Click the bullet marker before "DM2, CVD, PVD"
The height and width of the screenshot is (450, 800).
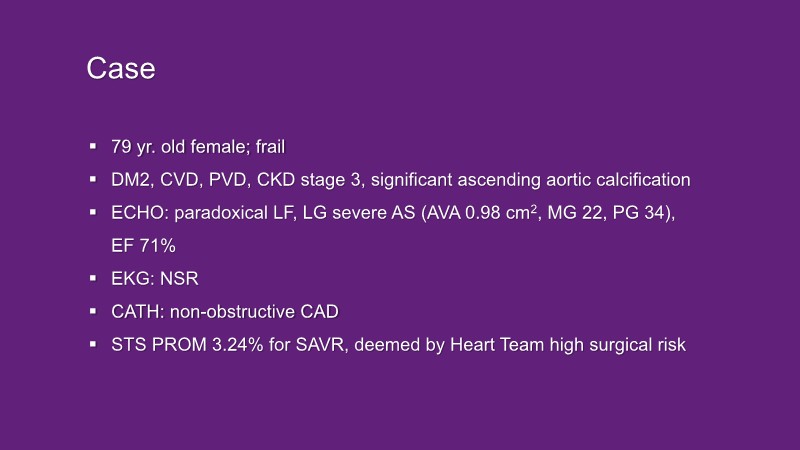93,181
